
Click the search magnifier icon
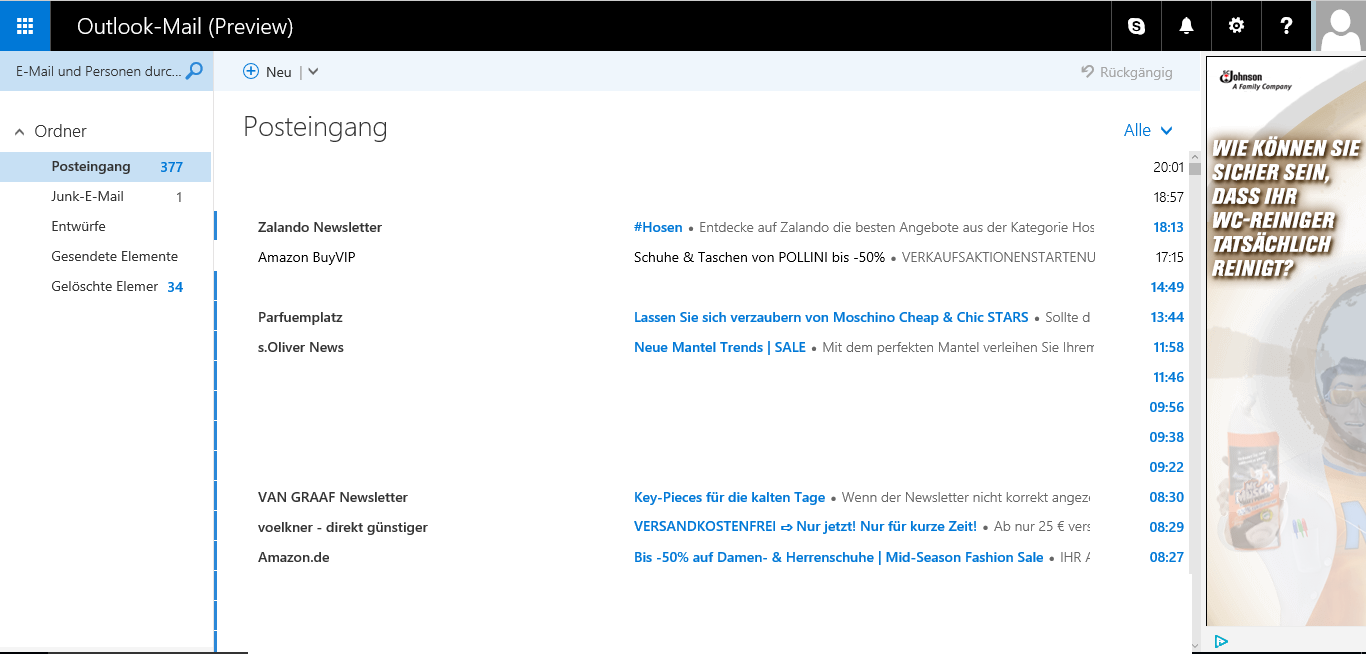[x=195, y=71]
